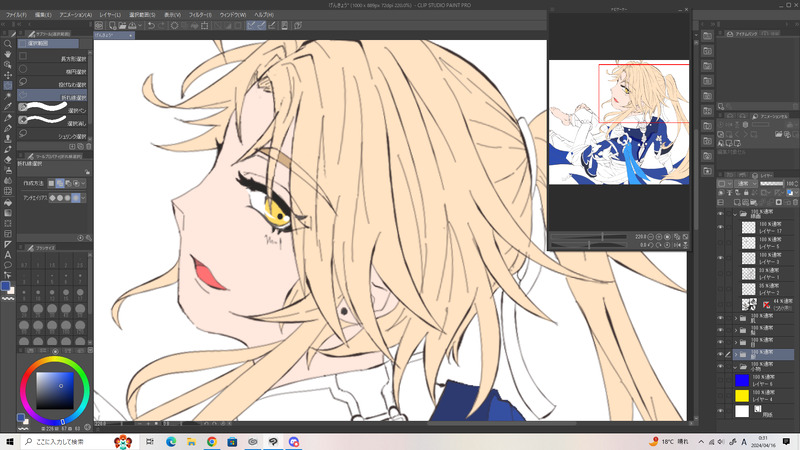The height and width of the screenshot is (450, 800).
Task: Toggle visibility of the paper layer
Action: pos(720,411)
